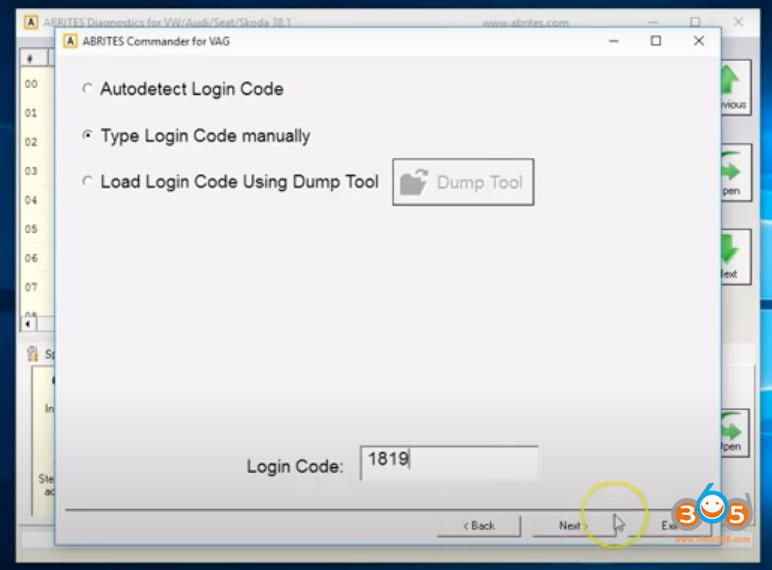Click the # column header in background list
Screen dimensions: 772x570
coord(33,58)
